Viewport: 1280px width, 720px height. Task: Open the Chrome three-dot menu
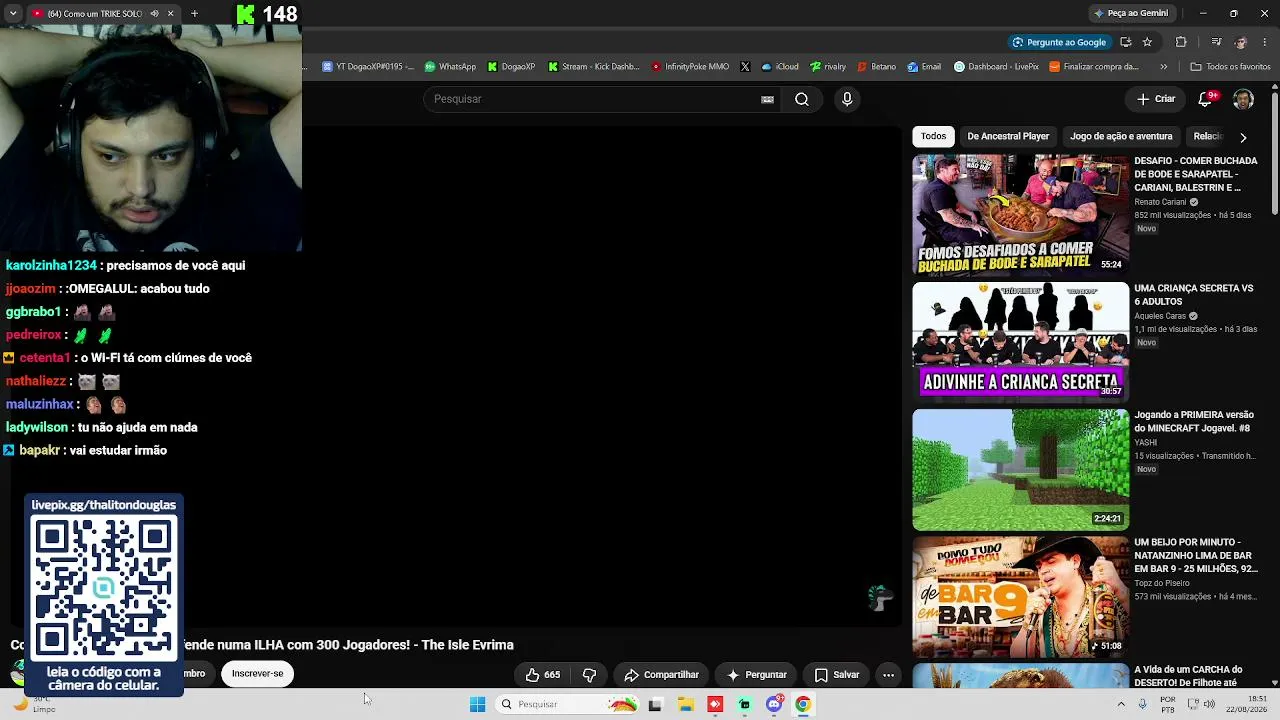coord(1265,42)
